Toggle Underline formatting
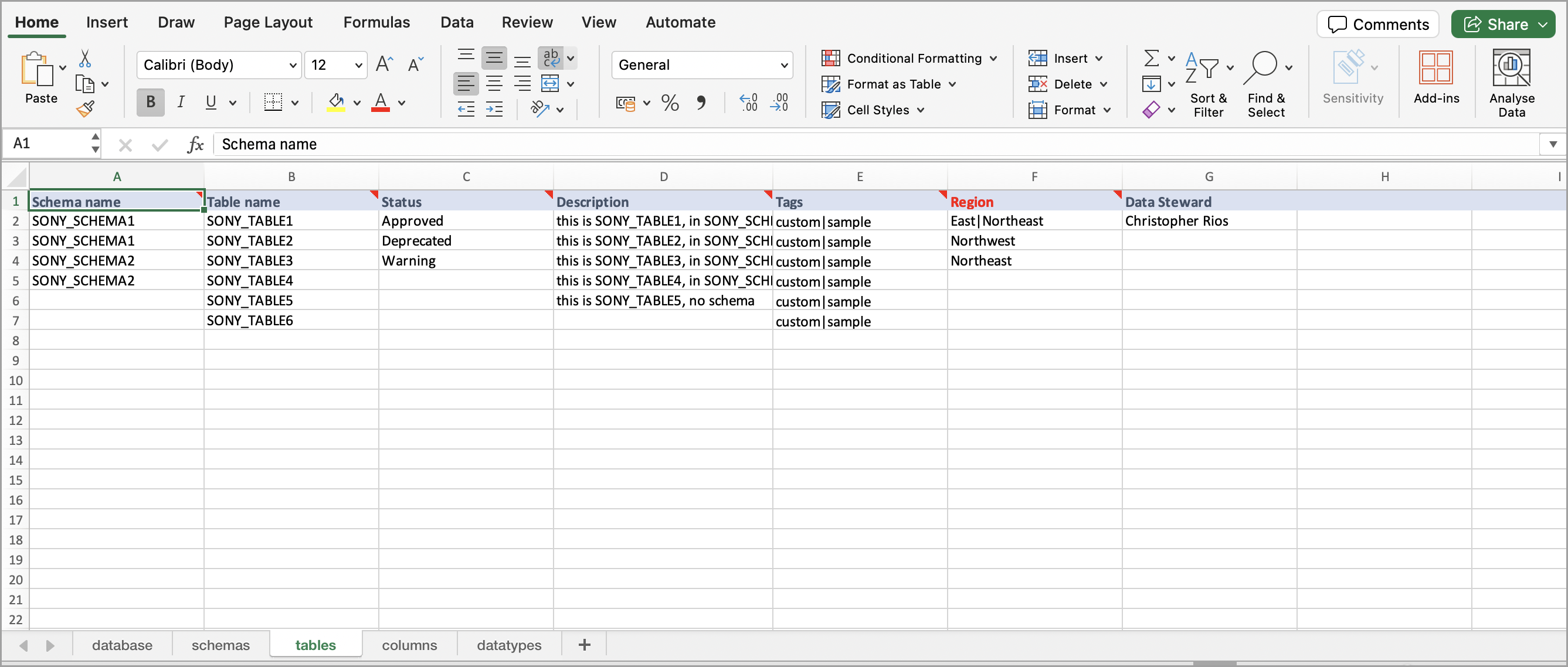This screenshot has height=667, width=1568. tap(211, 102)
